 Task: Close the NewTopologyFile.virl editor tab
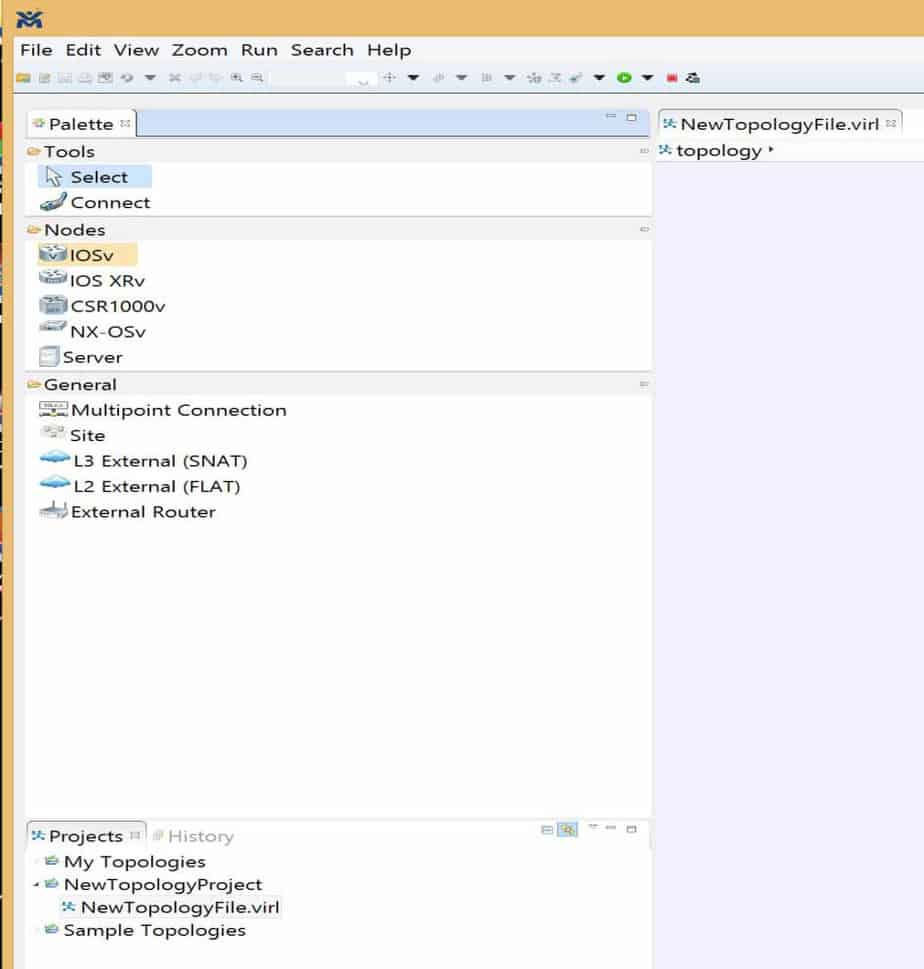[x=891, y=123]
